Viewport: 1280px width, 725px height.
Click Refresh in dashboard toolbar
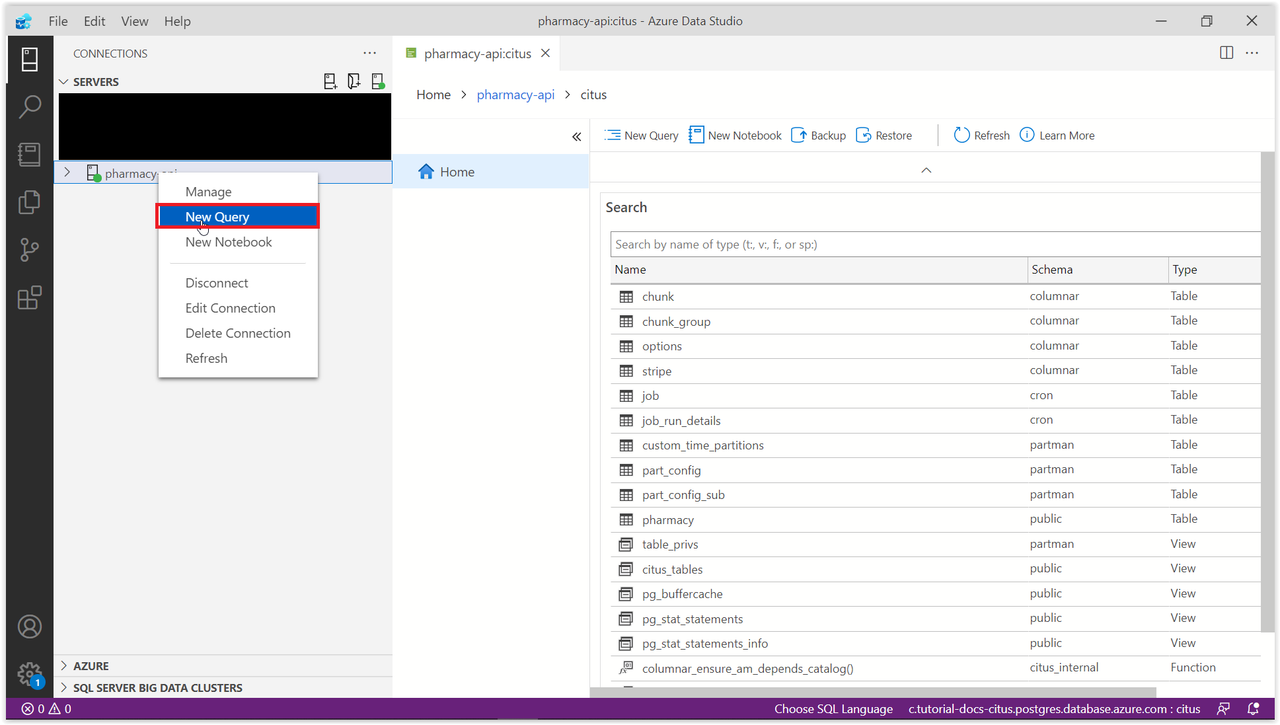click(x=981, y=135)
